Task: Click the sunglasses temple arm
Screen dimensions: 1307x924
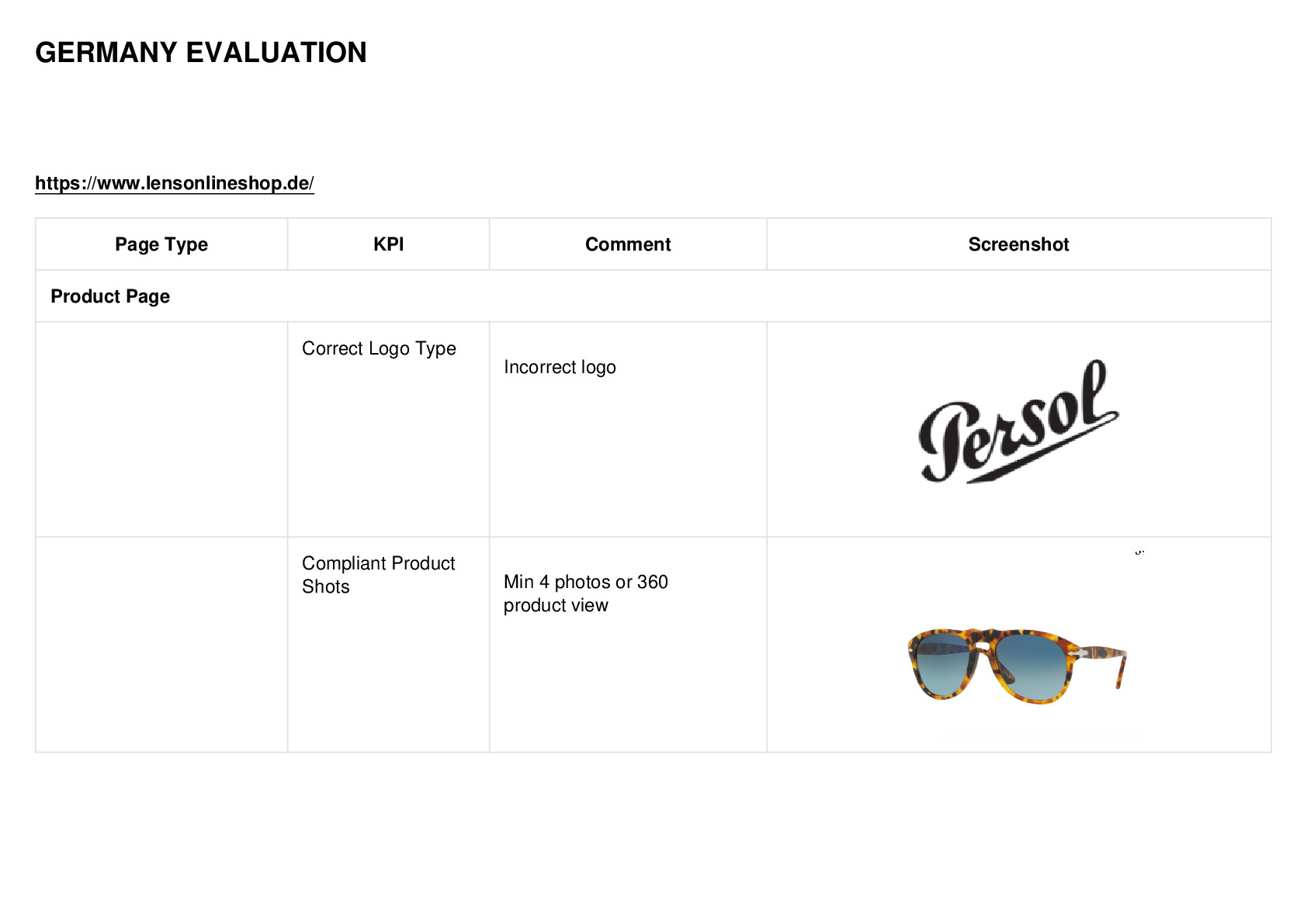Action: [1102, 662]
